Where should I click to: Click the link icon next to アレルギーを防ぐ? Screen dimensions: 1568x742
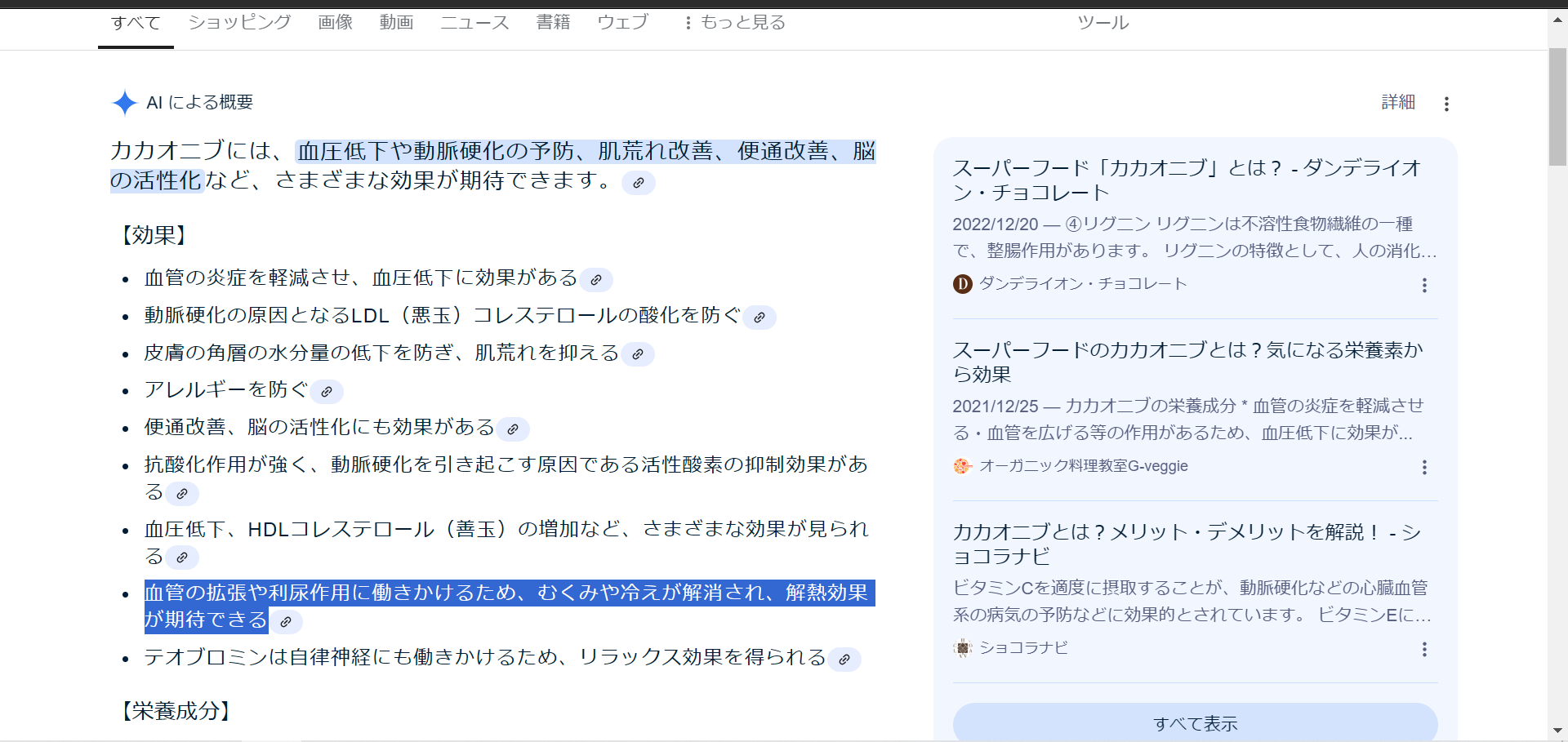click(x=327, y=392)
